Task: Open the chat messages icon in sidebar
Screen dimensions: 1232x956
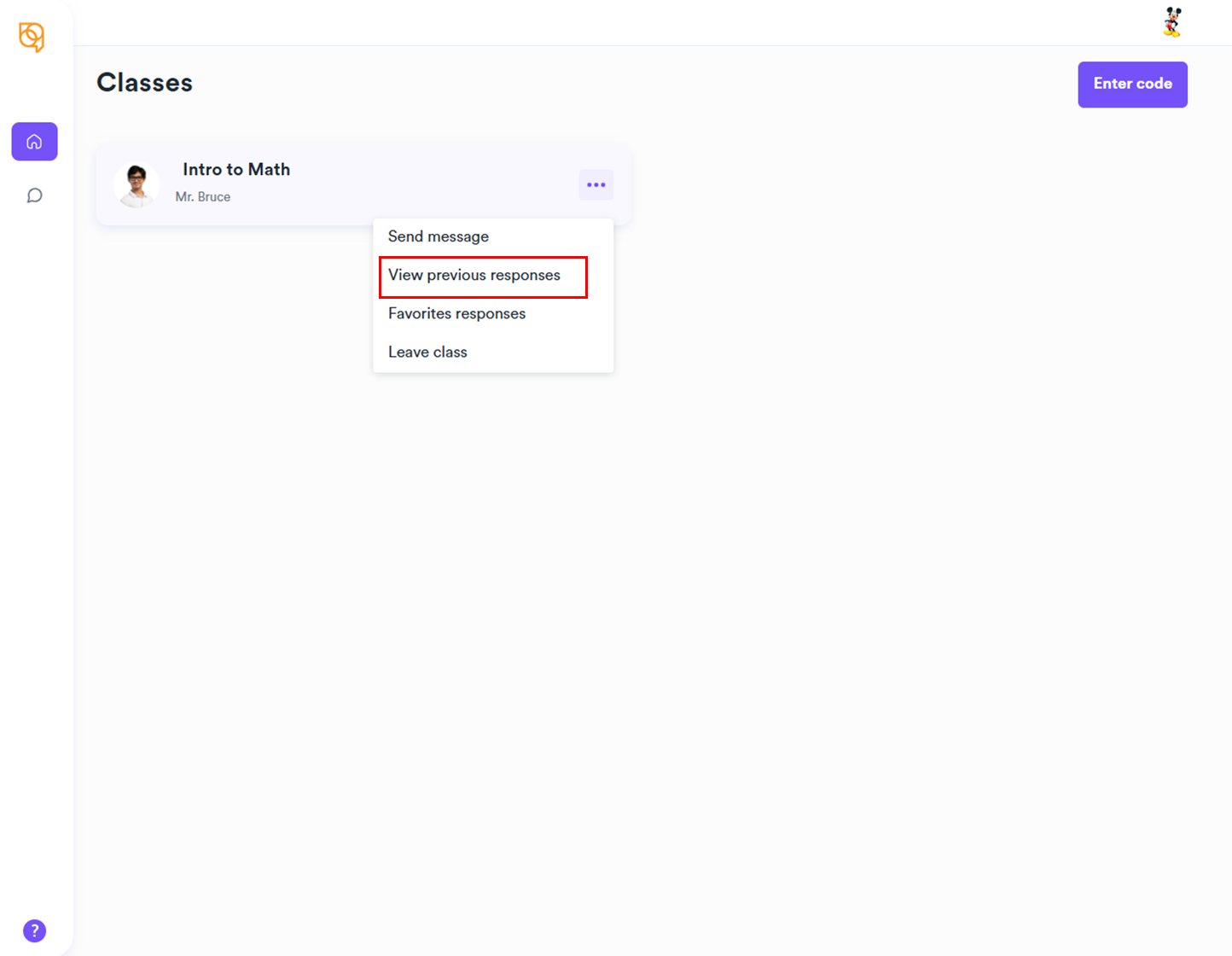Action: (34, 195)
